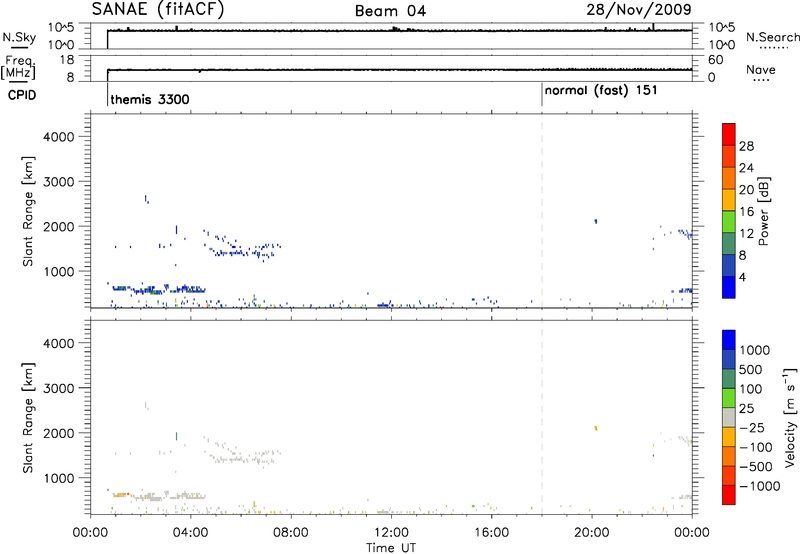This screenshot has width=800, height=554.
Task: Click the '1000' velocity colorbar tick
Action: click(754, 350)
